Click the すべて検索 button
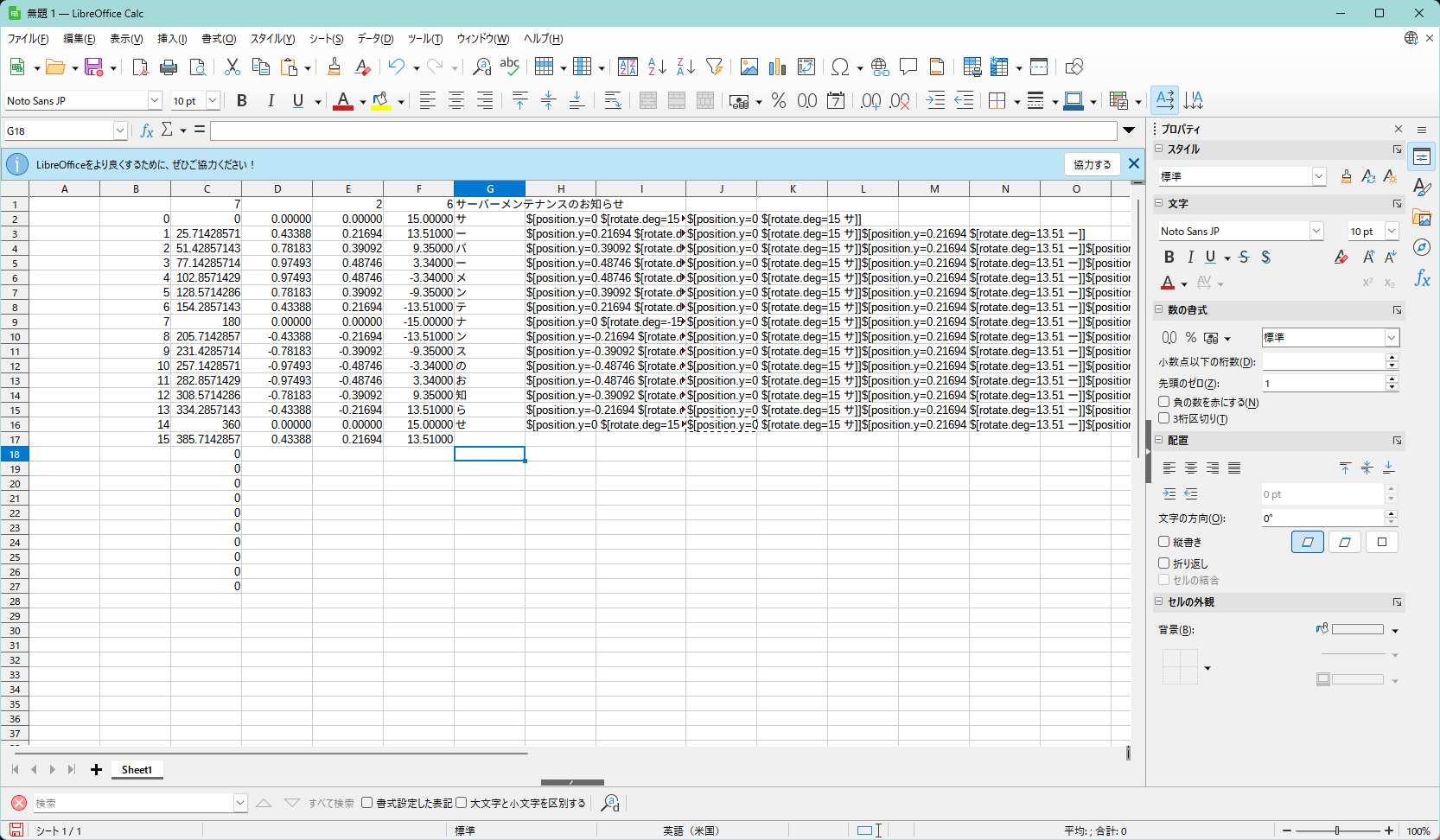The image size is (1440, 840). tap(331, 803)
